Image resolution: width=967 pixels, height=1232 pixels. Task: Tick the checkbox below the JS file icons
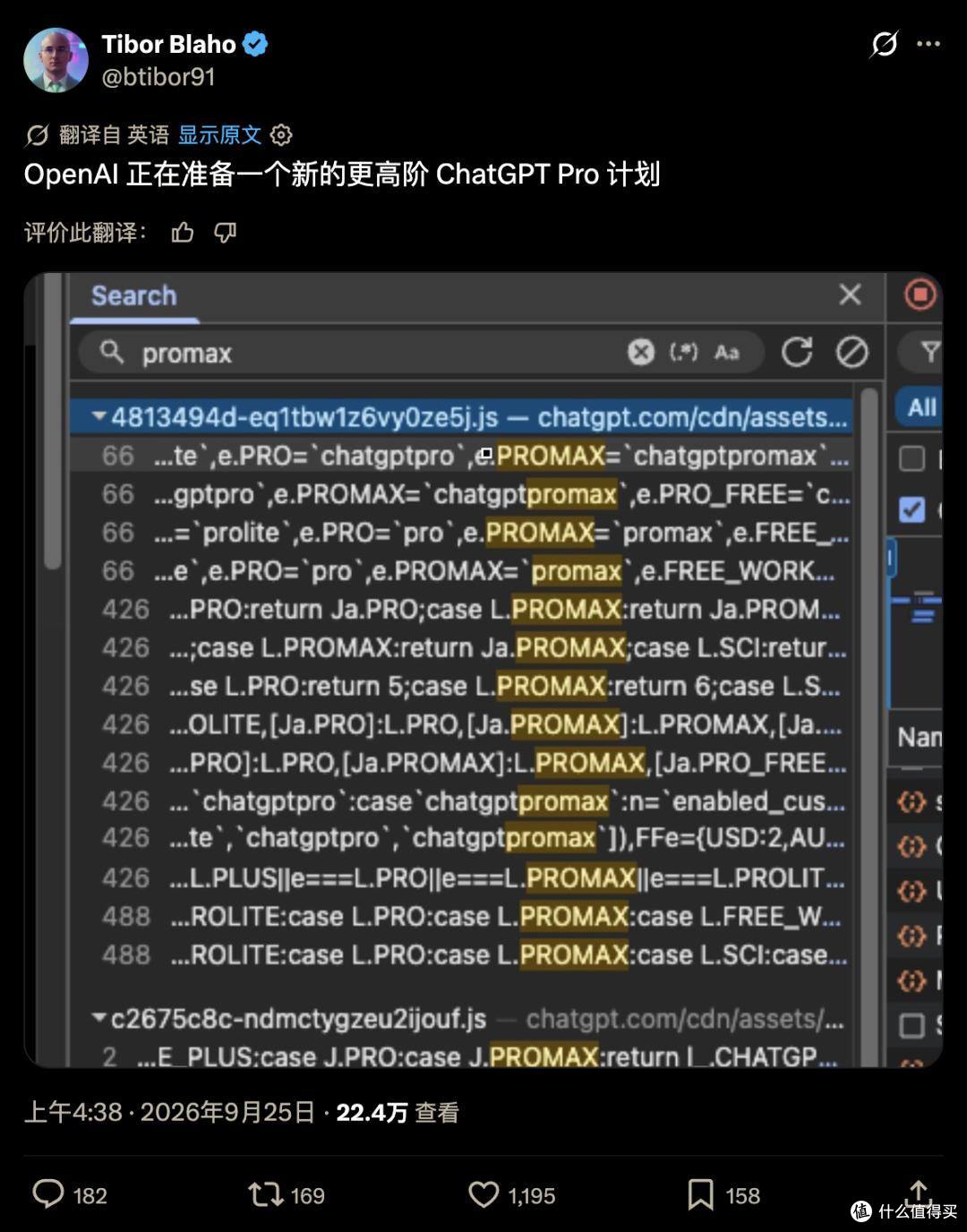point(911,1025)
